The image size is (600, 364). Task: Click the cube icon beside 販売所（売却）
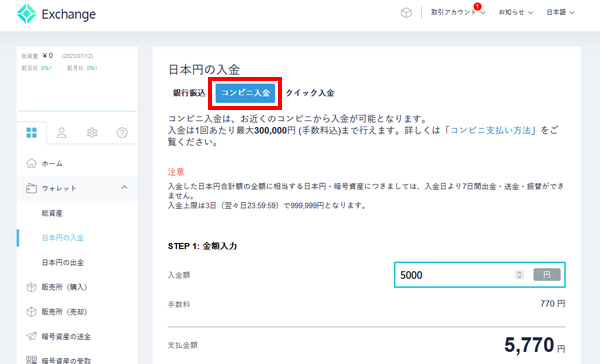click(31, 312)
